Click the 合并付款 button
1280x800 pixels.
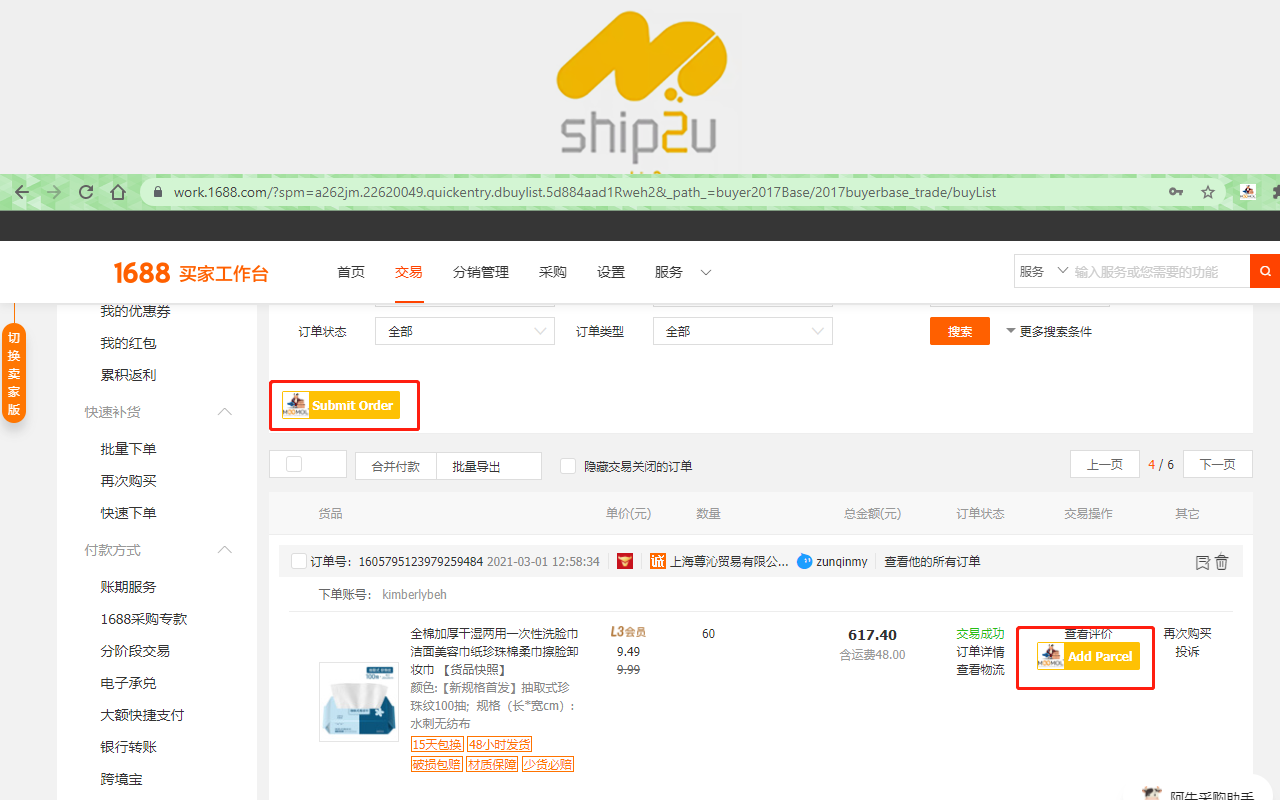396,466
